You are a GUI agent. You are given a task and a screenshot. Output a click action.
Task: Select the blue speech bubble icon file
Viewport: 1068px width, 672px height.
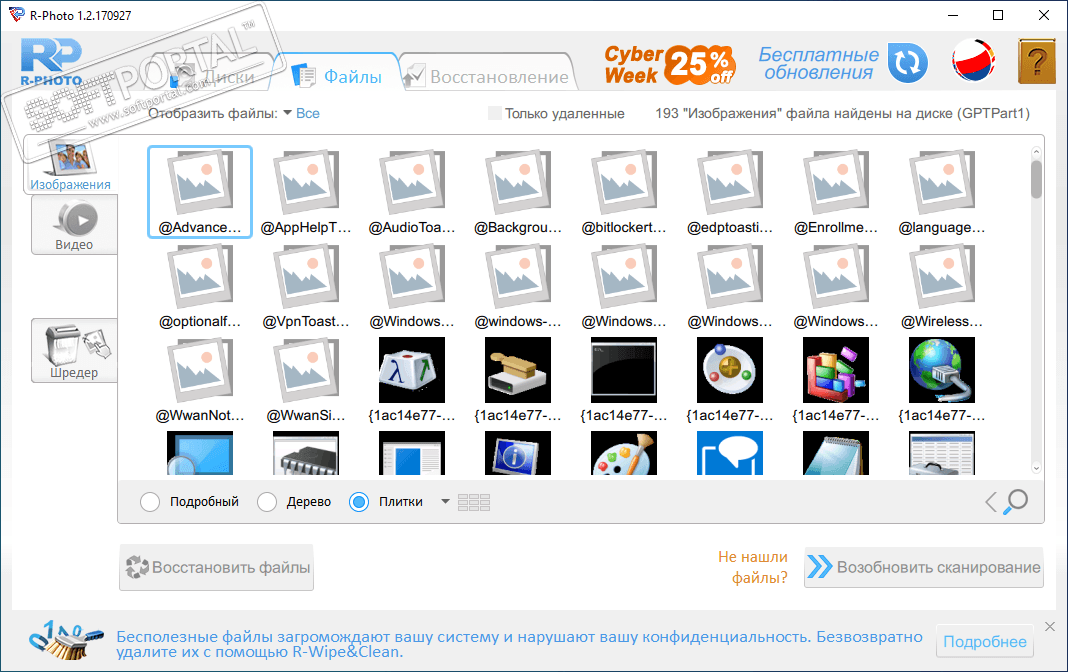pos(730,453)
